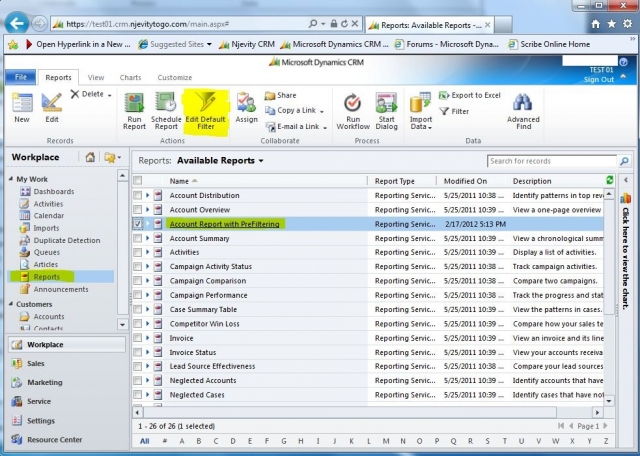Select Dashboards in Workplace navigation
Screen dimensions: 640x456
click(53, 191)
